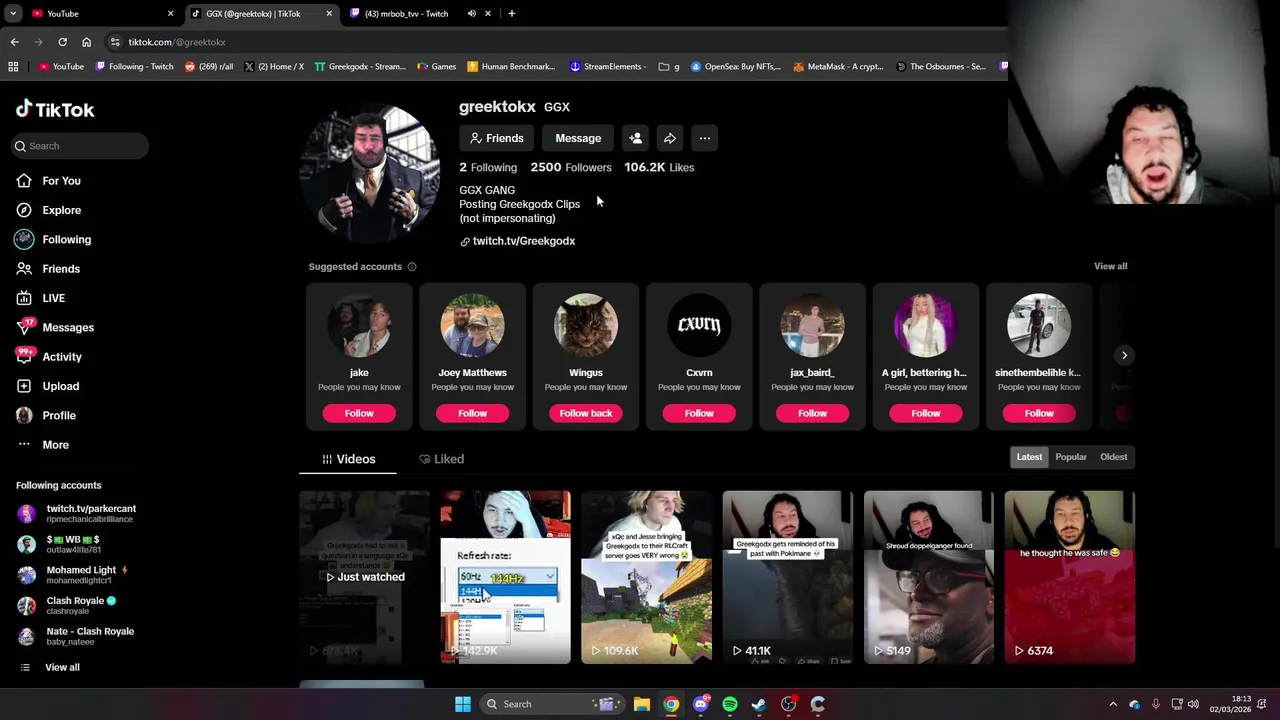Follow the Cxvrn account
1280x720 pixels.
[699, 413]
